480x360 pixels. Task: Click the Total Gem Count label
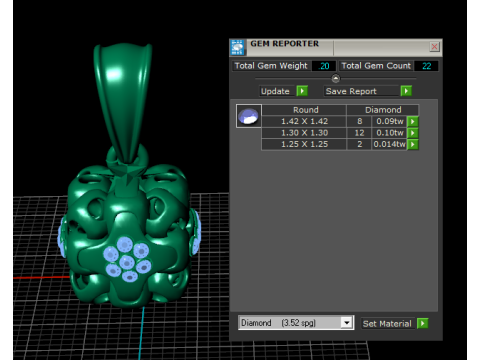[x=376, y=66]
